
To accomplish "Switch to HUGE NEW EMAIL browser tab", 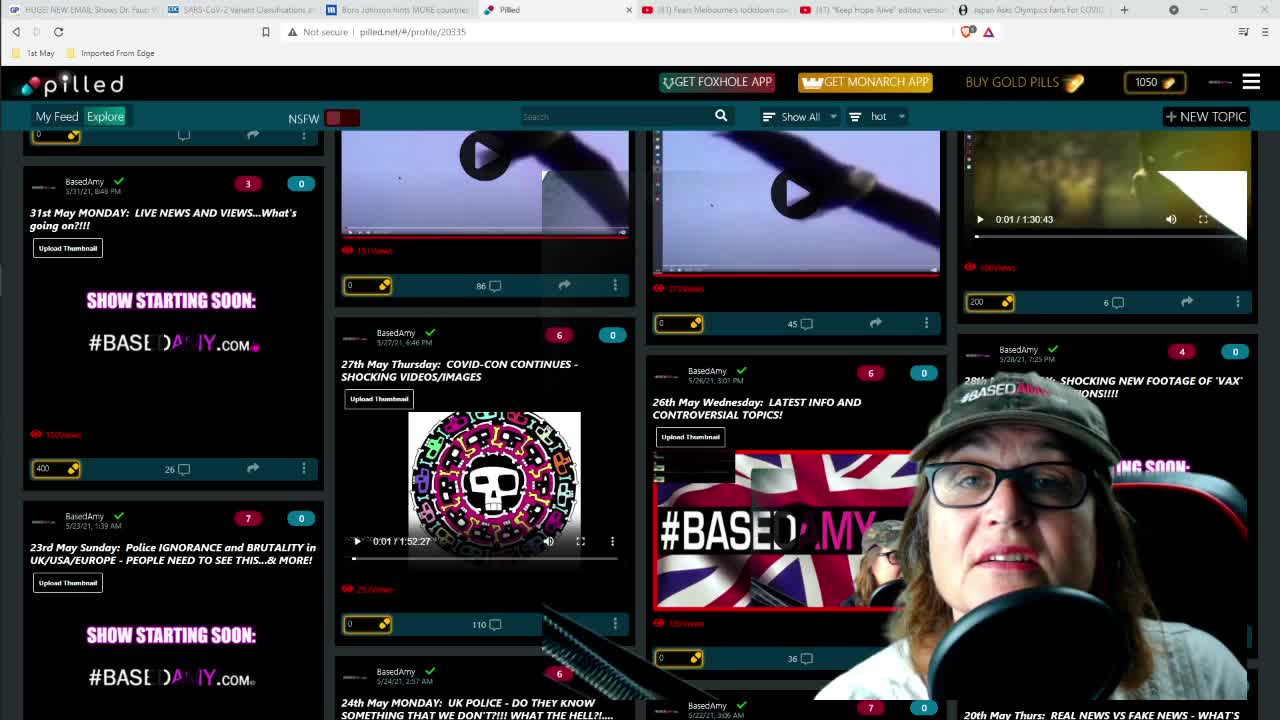I will (82, 10).
